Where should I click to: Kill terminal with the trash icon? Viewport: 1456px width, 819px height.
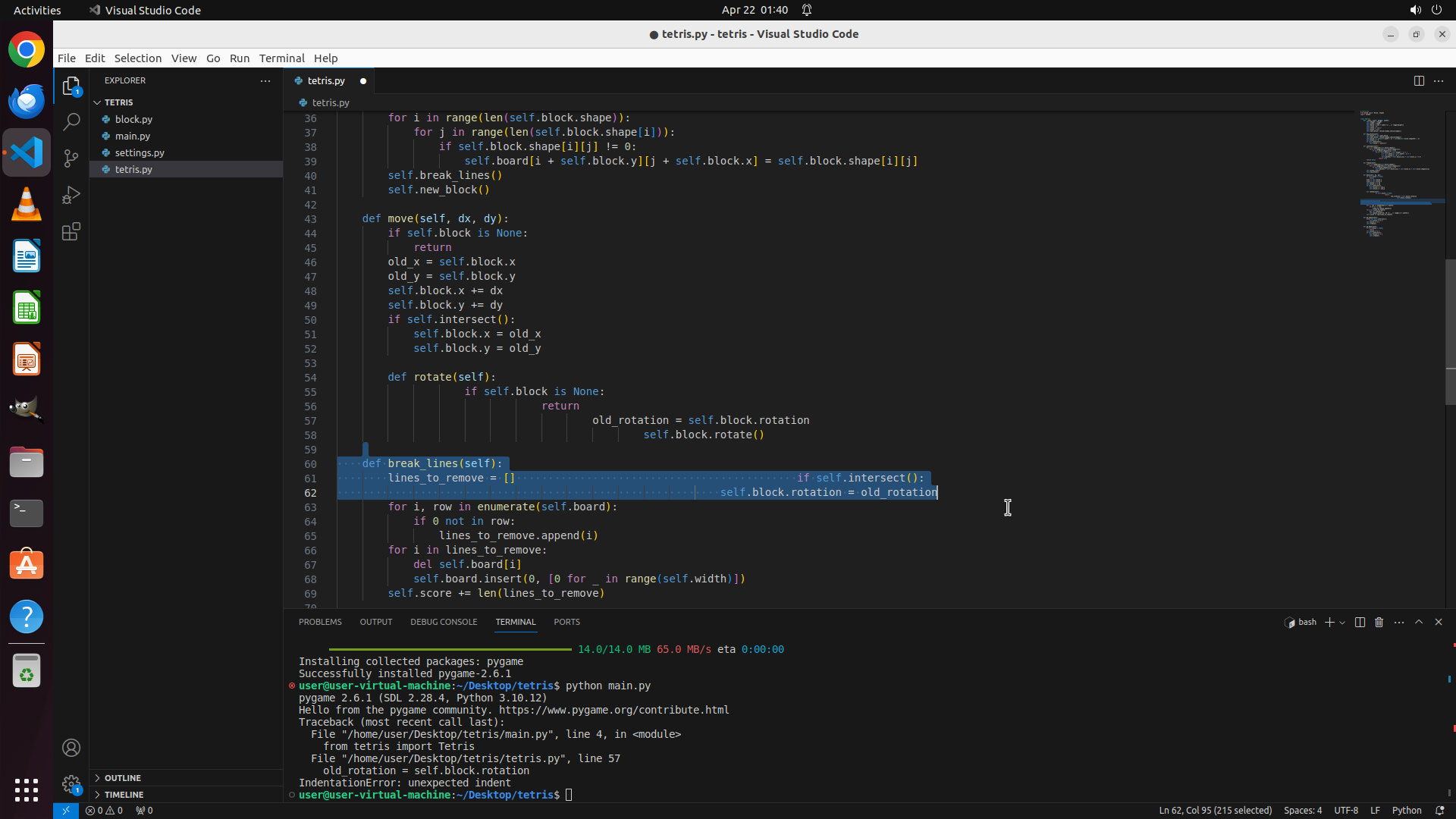point(1379,622)
